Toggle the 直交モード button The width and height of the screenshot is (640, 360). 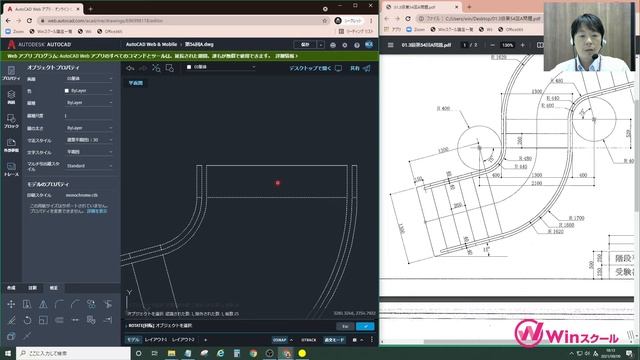coord(334,340)
